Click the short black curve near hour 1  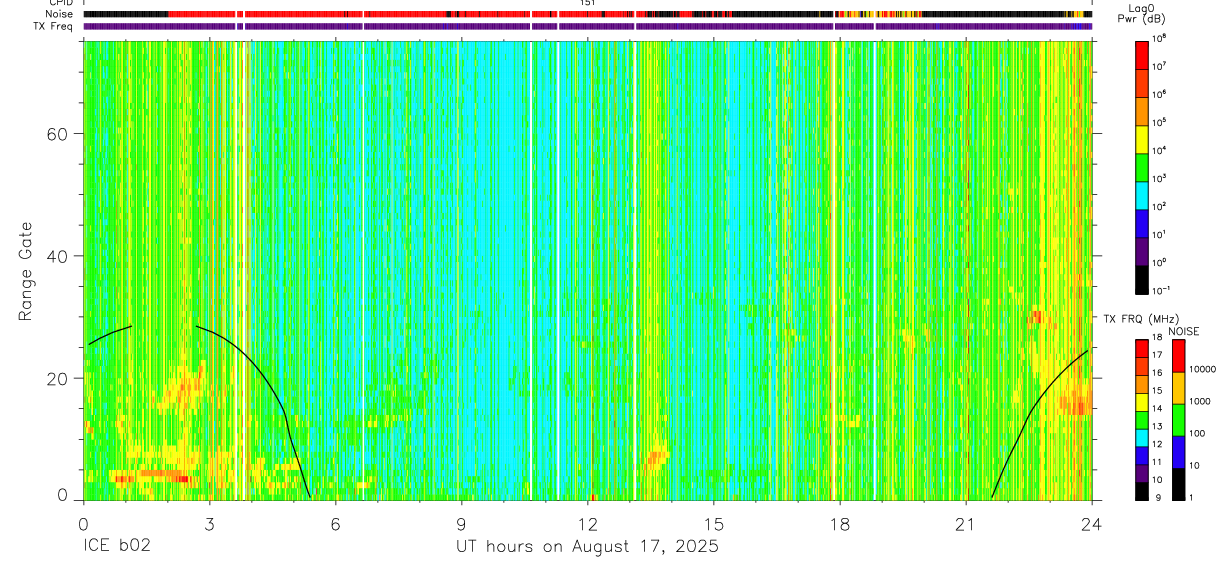(x=109, y=335)
